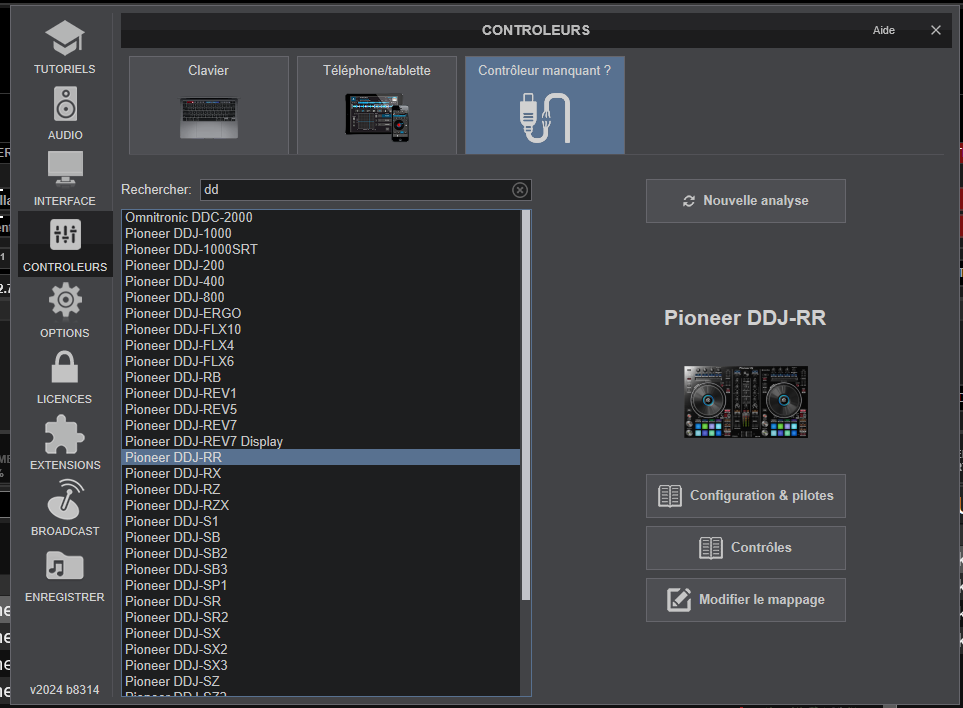Select Pioneer DDJ-RX in the list
963x708 pixels.
[x=321, y=473]
